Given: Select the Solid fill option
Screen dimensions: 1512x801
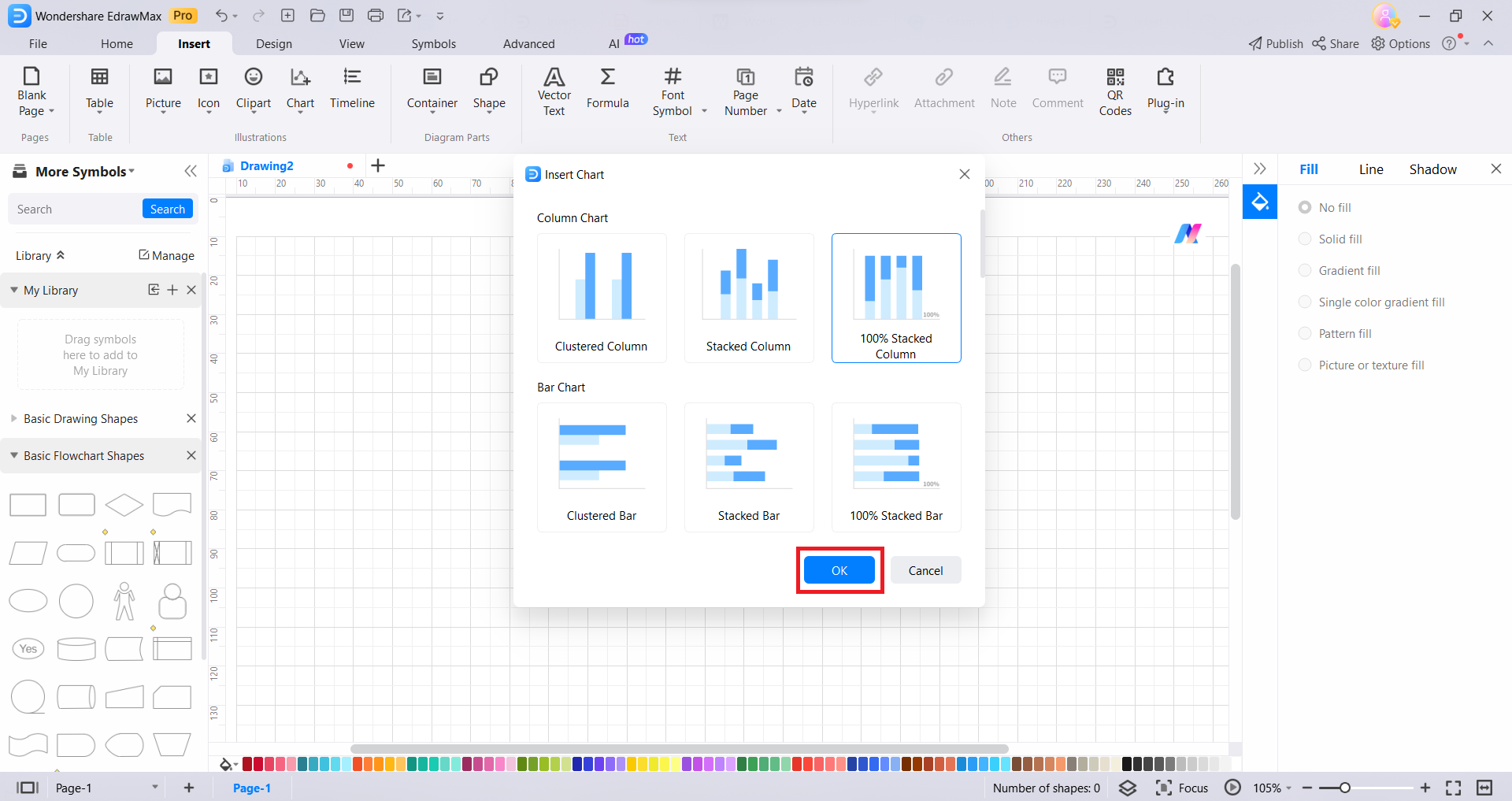Looking at the screenshot, I should tap(1331, 239).
